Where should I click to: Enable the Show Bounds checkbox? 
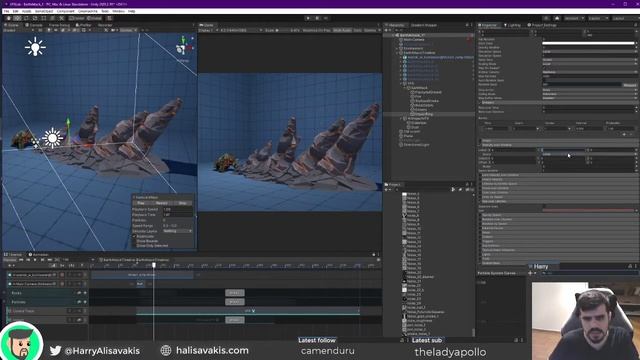pyautogui.click(x=134, y=241)
